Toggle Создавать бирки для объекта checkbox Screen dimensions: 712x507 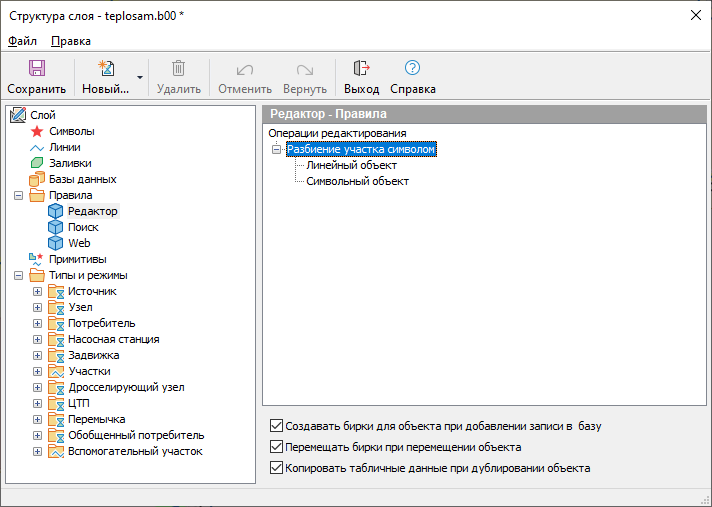277,426
